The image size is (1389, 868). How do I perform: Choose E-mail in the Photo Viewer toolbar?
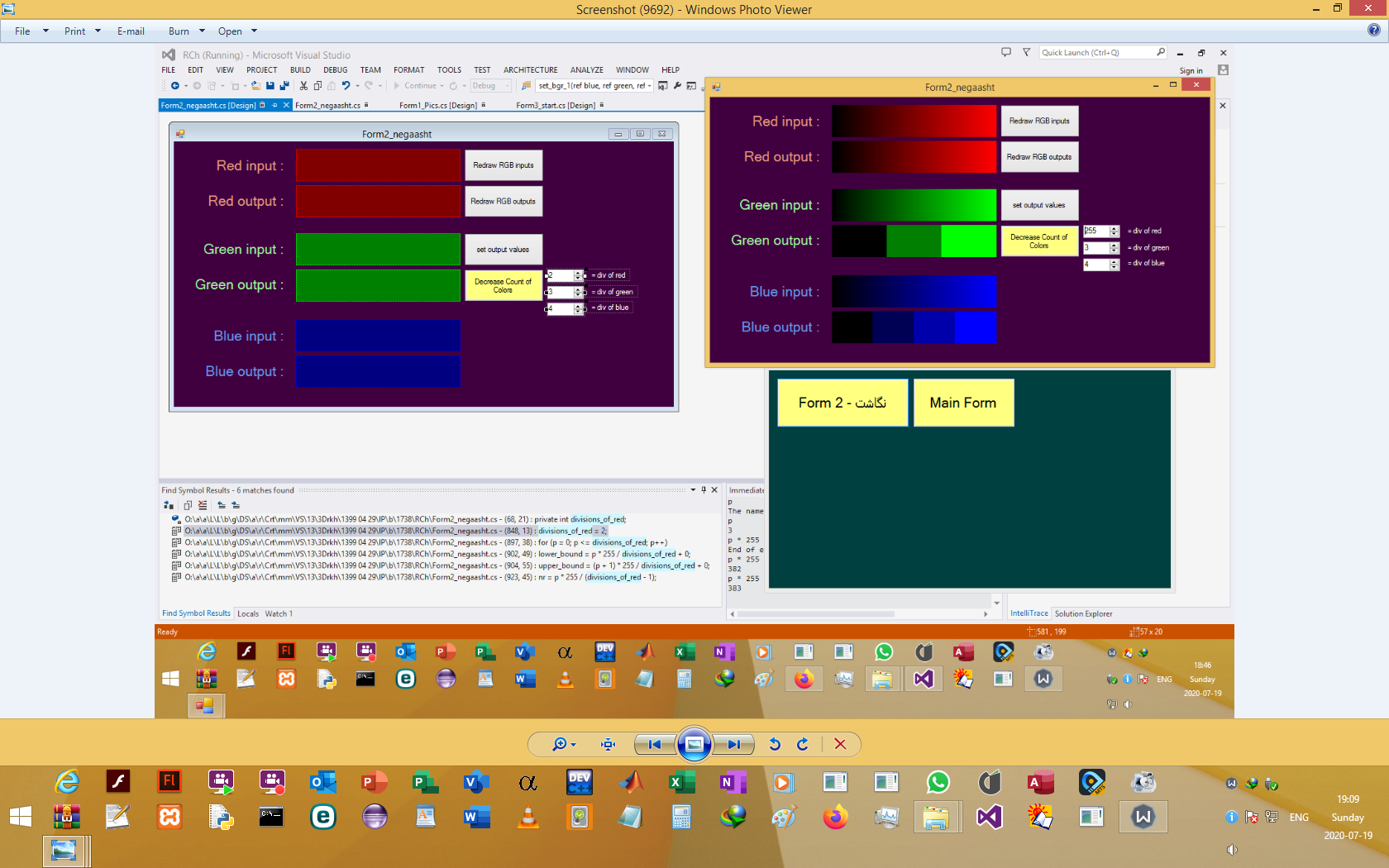pyautogui.click(x=131, y=31)
